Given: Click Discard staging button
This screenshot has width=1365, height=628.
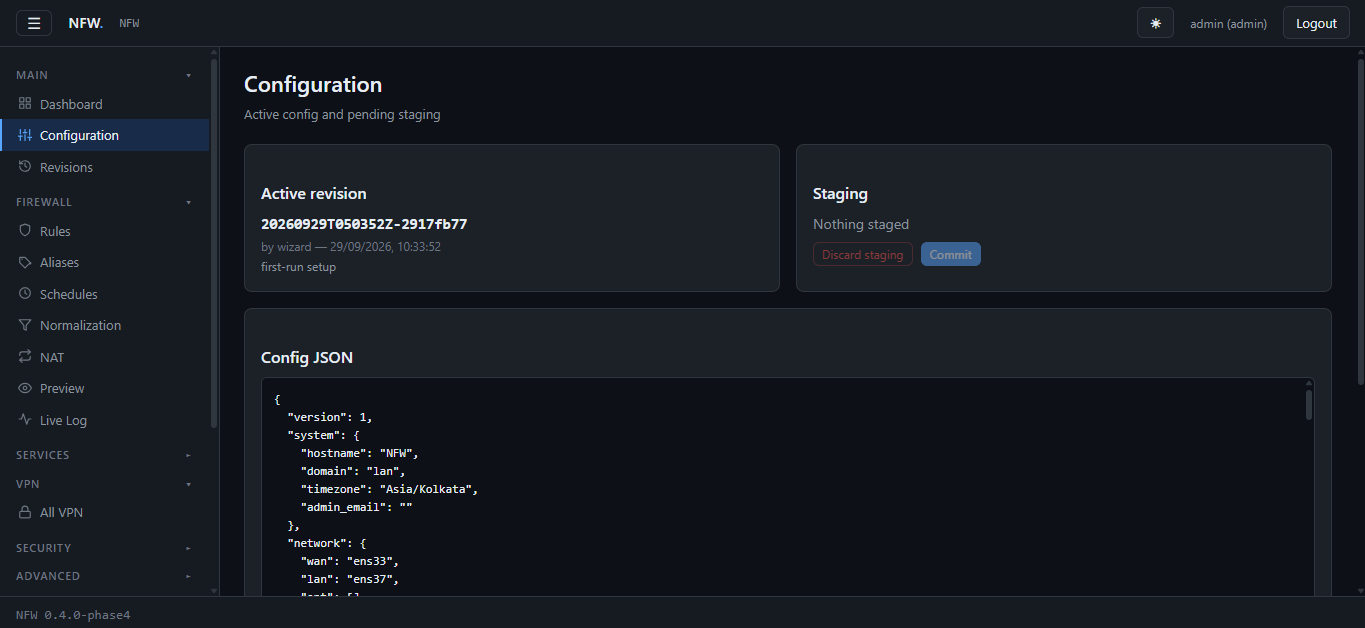Looking at the screenshot, I should click(x=862, y=255).
